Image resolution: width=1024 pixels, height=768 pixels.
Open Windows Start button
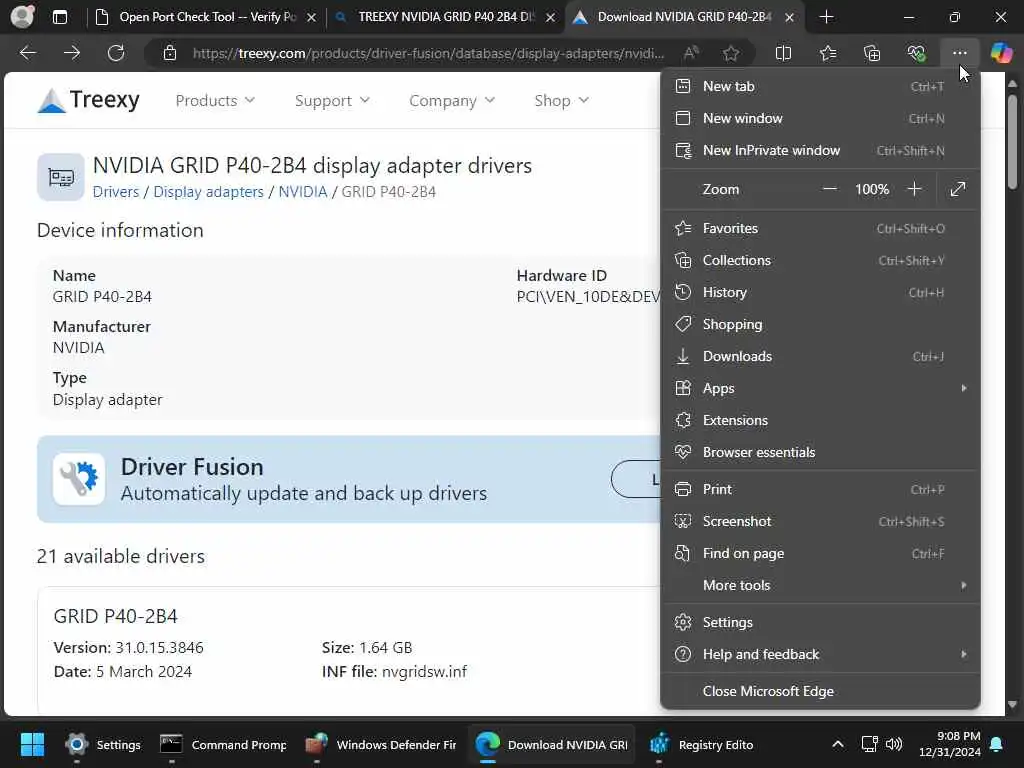pos(31,744)
